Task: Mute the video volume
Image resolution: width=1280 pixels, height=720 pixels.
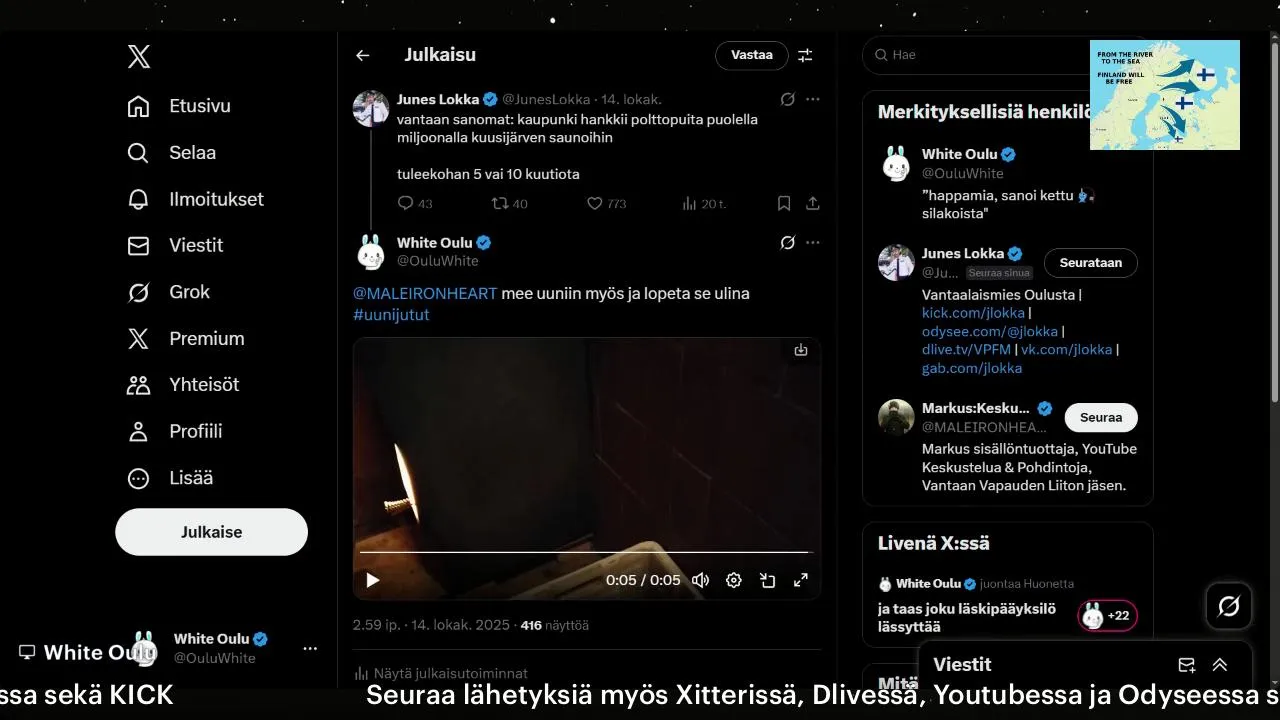Action: click(701, 580)
